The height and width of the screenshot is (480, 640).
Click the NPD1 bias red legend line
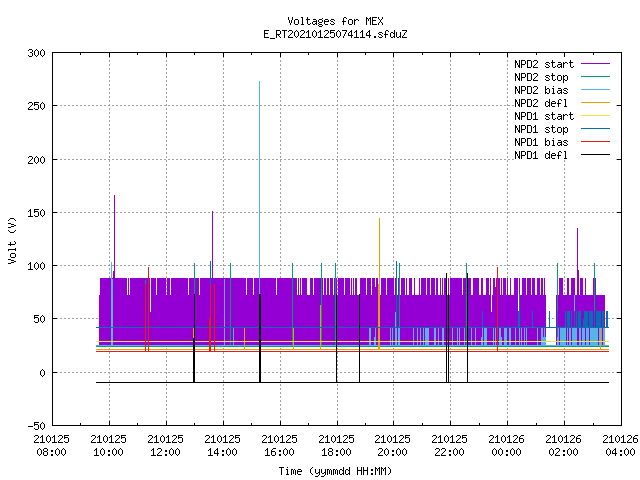(x=596, y=142)
